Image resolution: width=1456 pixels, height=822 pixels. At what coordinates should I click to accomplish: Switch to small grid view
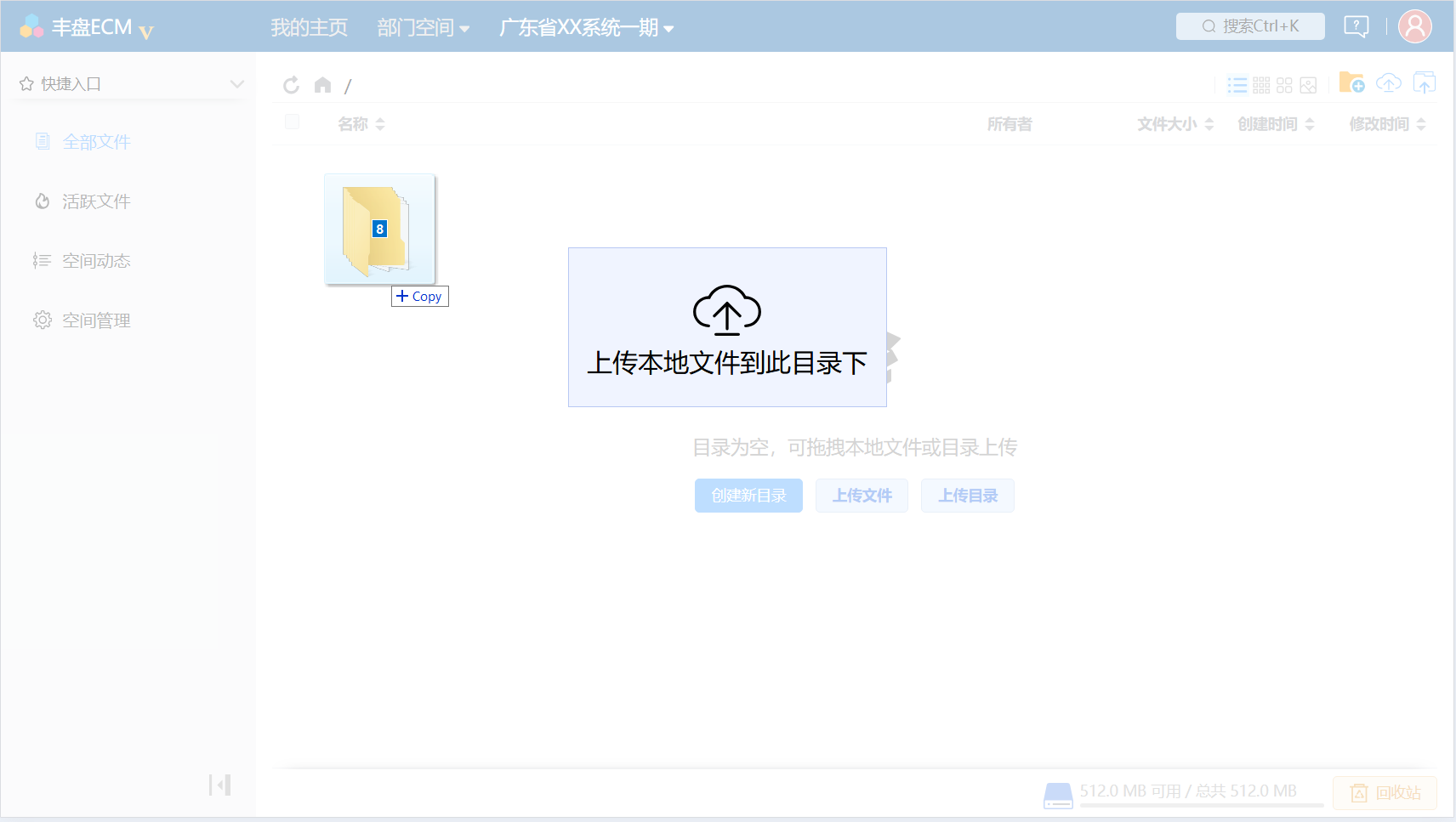tap(1261, 85)
